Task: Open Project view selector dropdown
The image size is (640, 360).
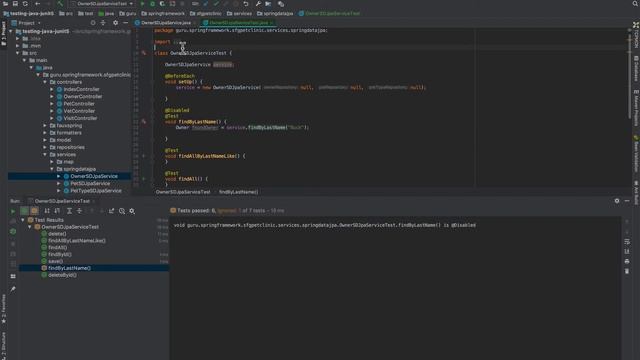Action: point(27,23)
